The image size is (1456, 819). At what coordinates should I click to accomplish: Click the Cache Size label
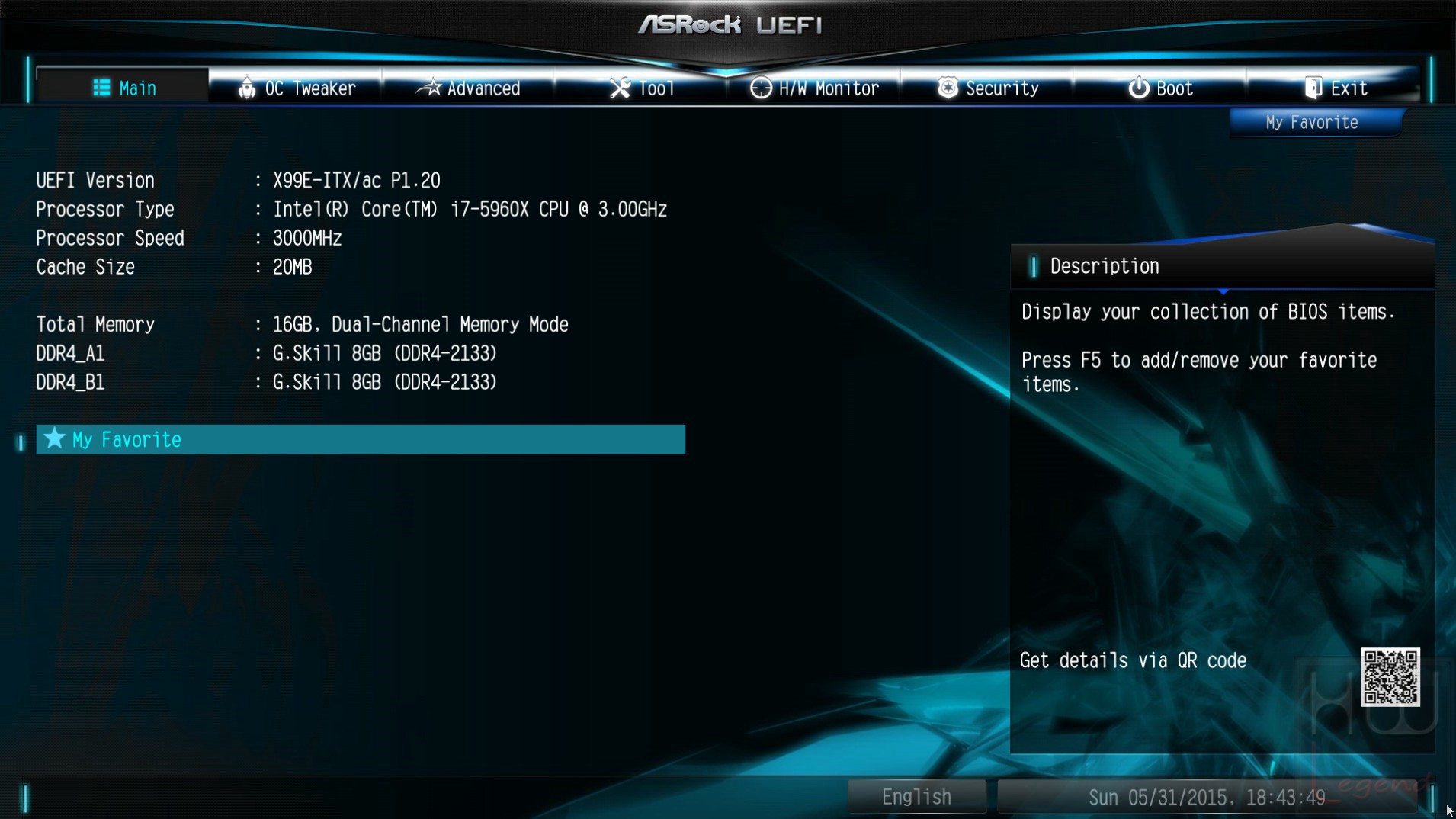coord(85,268)
